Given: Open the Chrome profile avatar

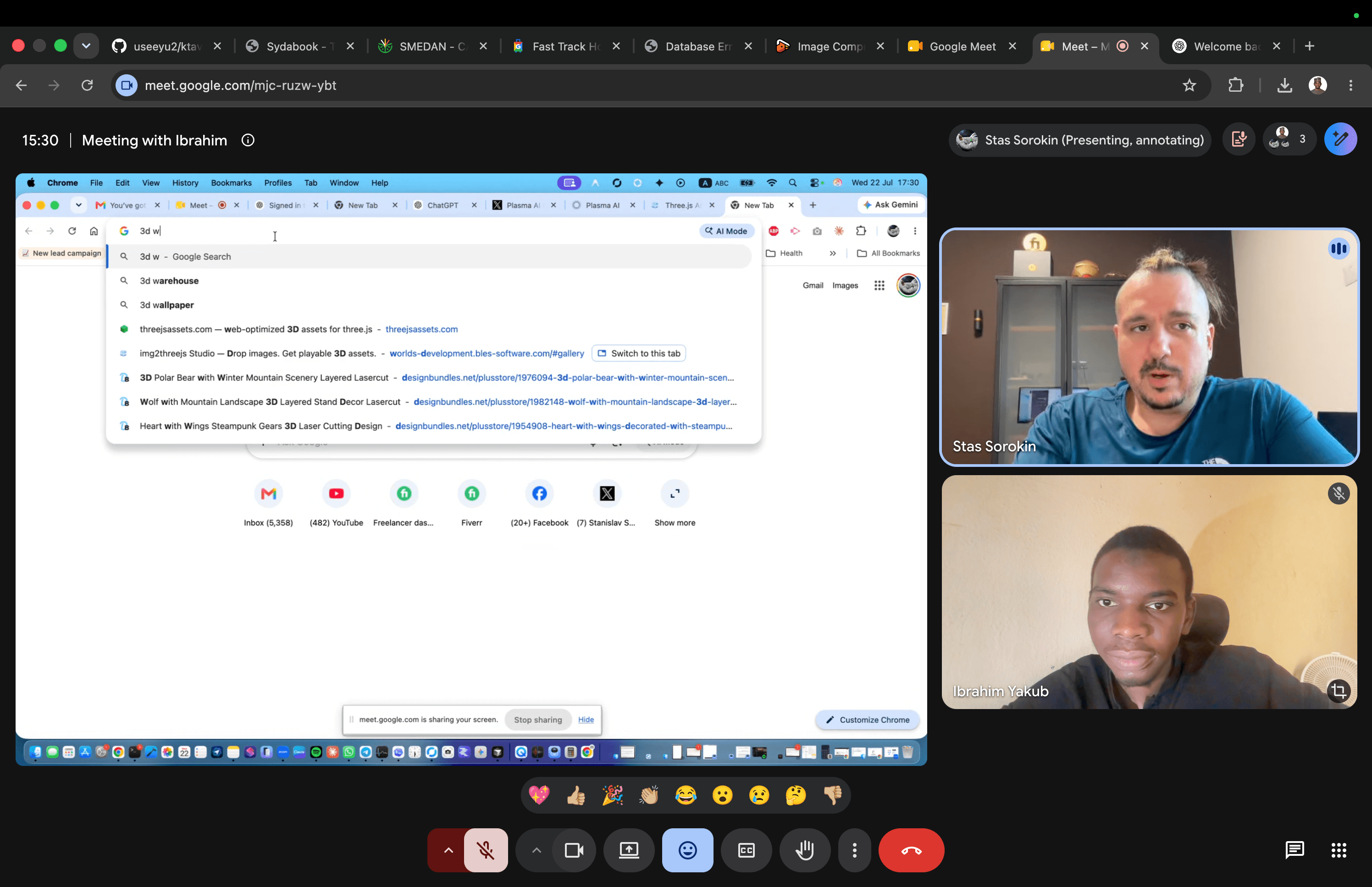Looking at the screenshot, I should tap(1318, 85).
